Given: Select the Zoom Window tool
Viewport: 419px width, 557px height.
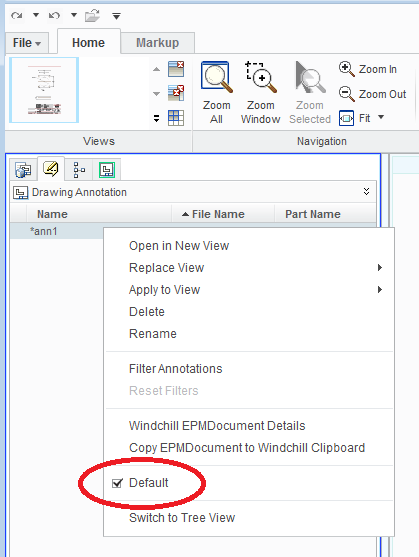Looking at the screenshot, I should (x=261, y=77).
